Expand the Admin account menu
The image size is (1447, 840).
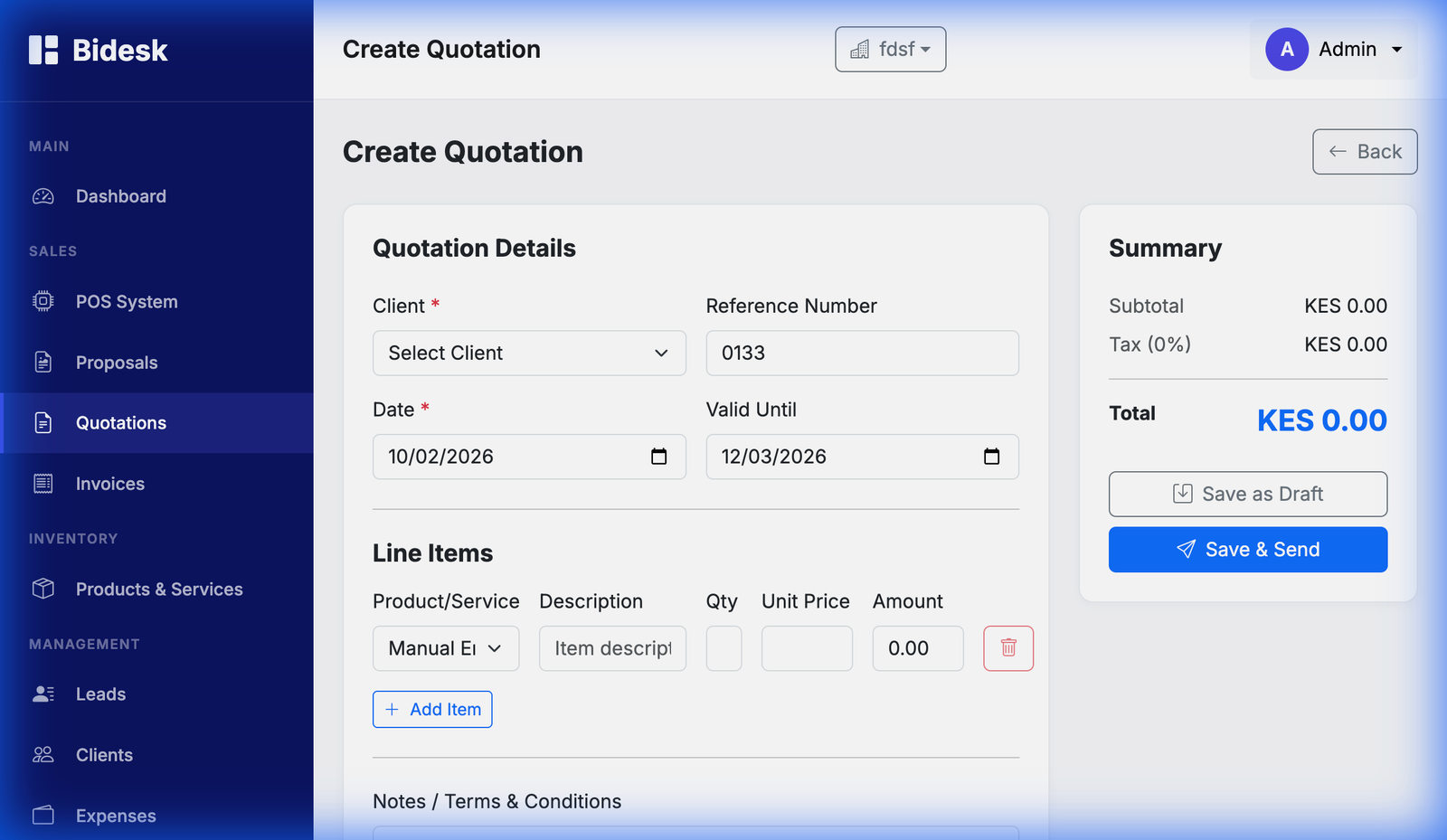tap(1348, 50)
